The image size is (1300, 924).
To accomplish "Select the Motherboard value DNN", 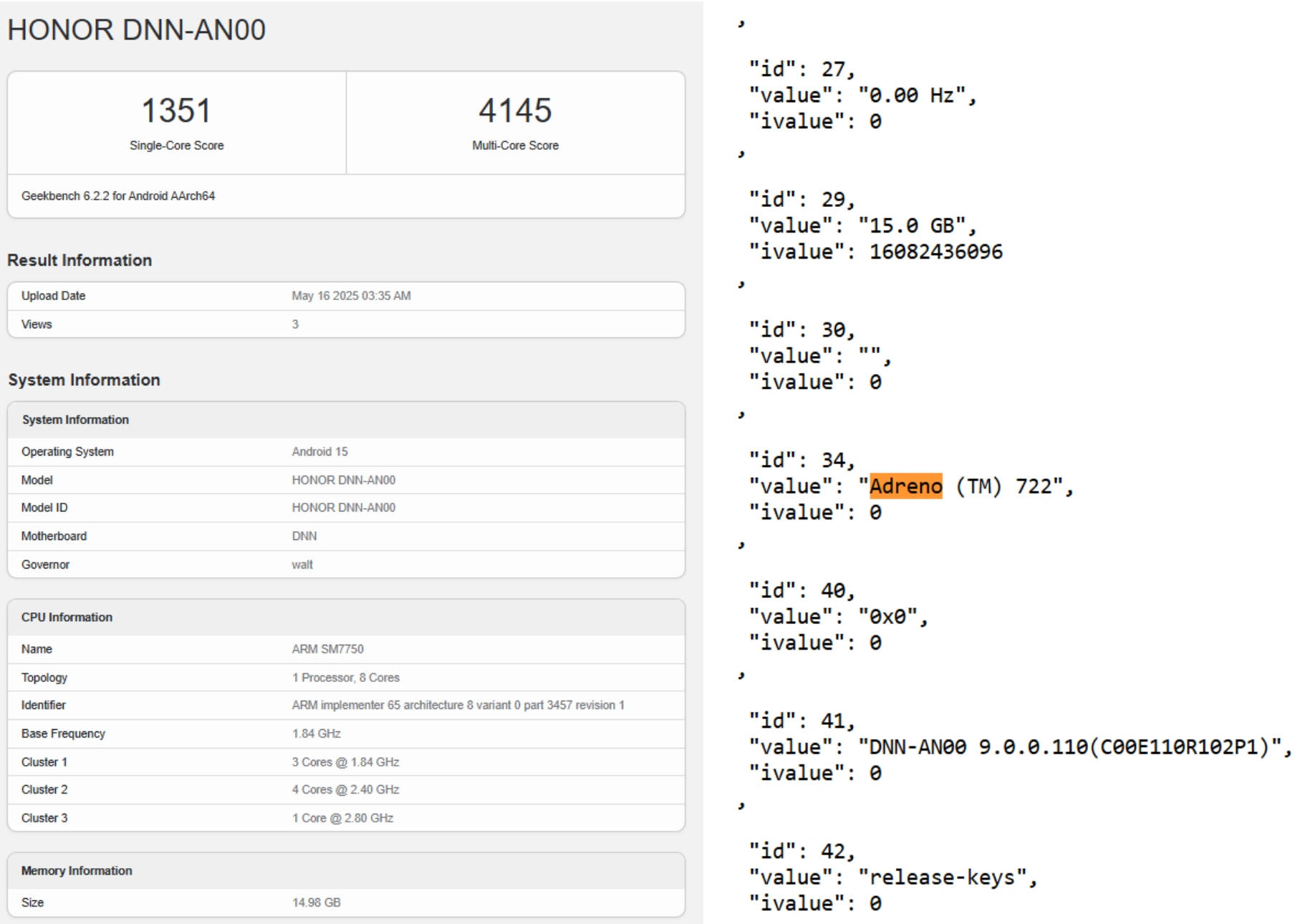I will coord(304,536).
